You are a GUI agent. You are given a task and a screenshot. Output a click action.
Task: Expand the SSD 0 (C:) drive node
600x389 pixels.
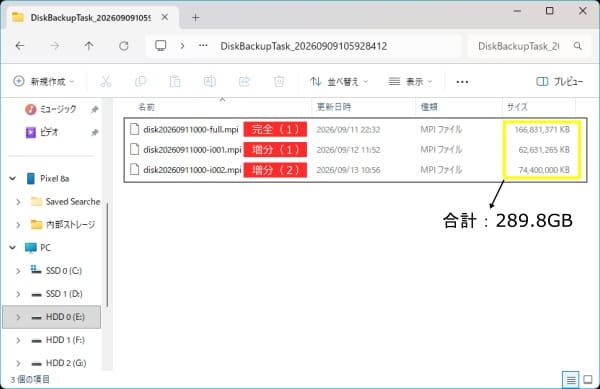coord(18,271)
